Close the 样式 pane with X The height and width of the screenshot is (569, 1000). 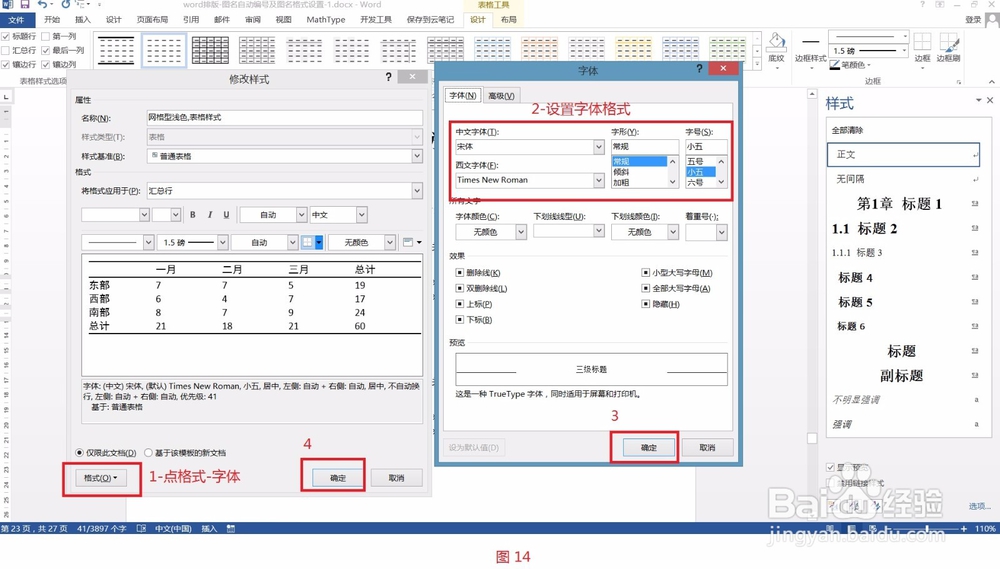pyautogui.click(x=990, y=100)
